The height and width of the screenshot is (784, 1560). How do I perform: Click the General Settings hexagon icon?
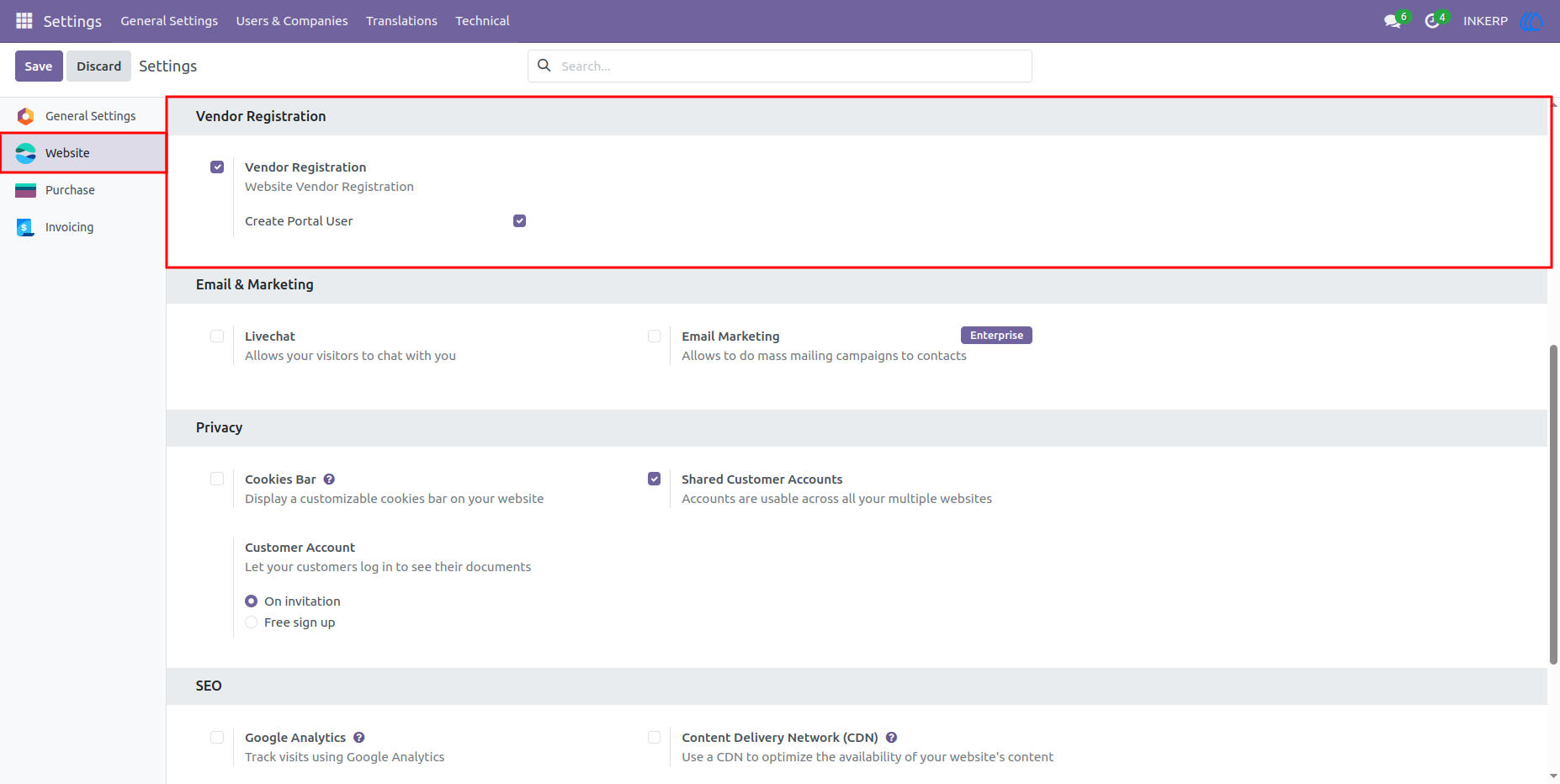pyautogui.click(x=26, y=116)
